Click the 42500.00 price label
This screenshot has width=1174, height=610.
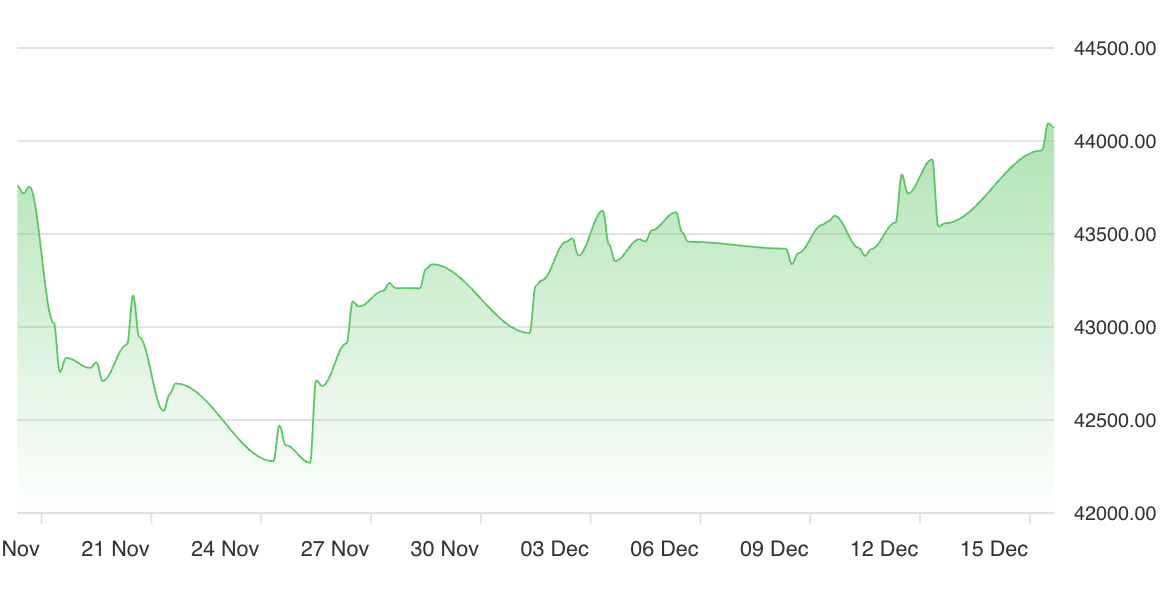[1114, 421]
